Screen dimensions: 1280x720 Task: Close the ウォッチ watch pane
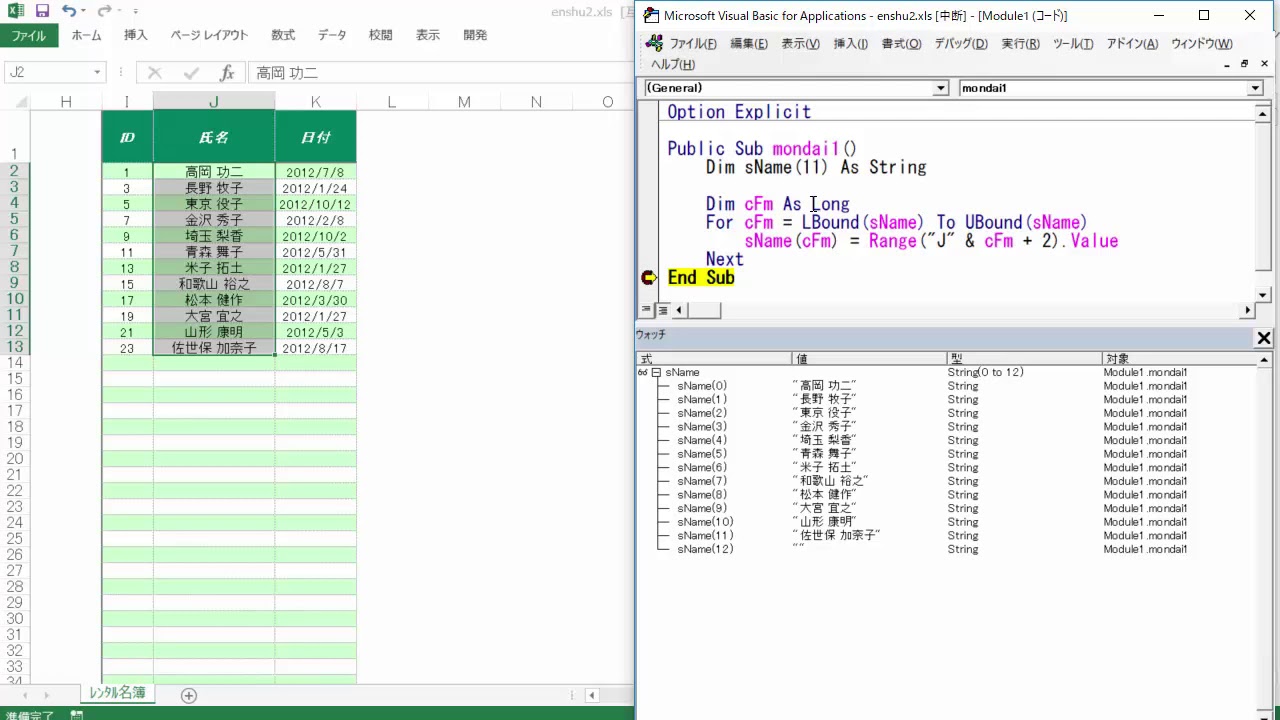1264,338
